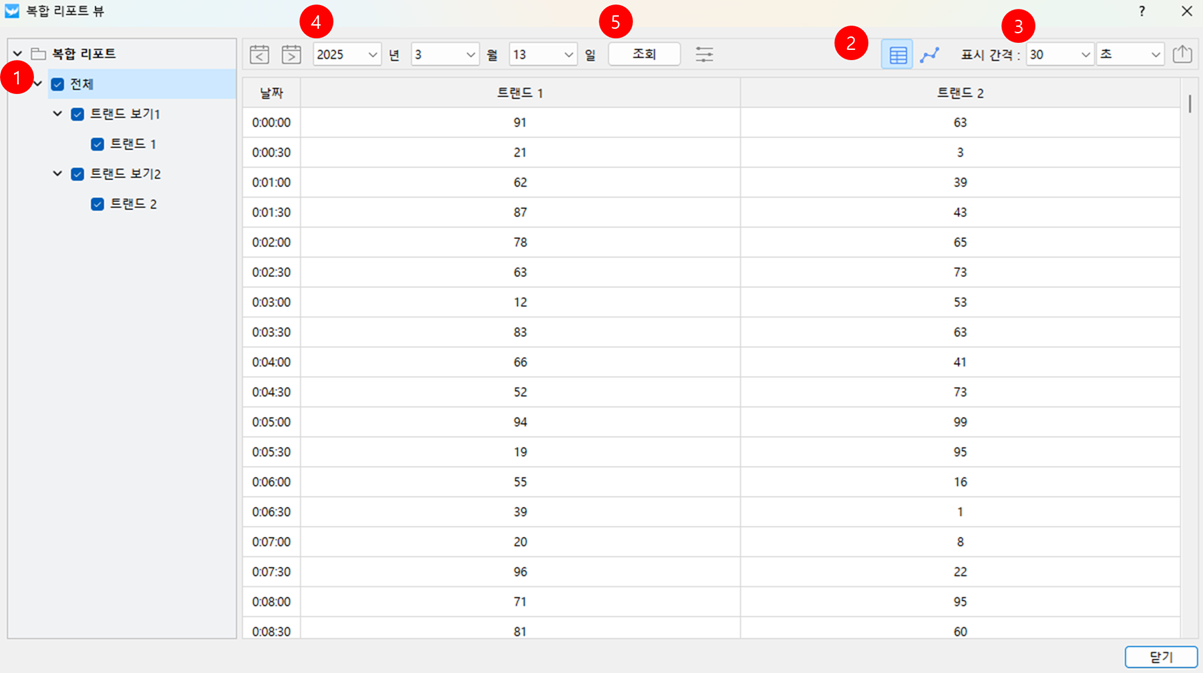The image size is (1203, 673).
Task: Click the vertical scrollbar thumb in table
Action: point(1189,103)
